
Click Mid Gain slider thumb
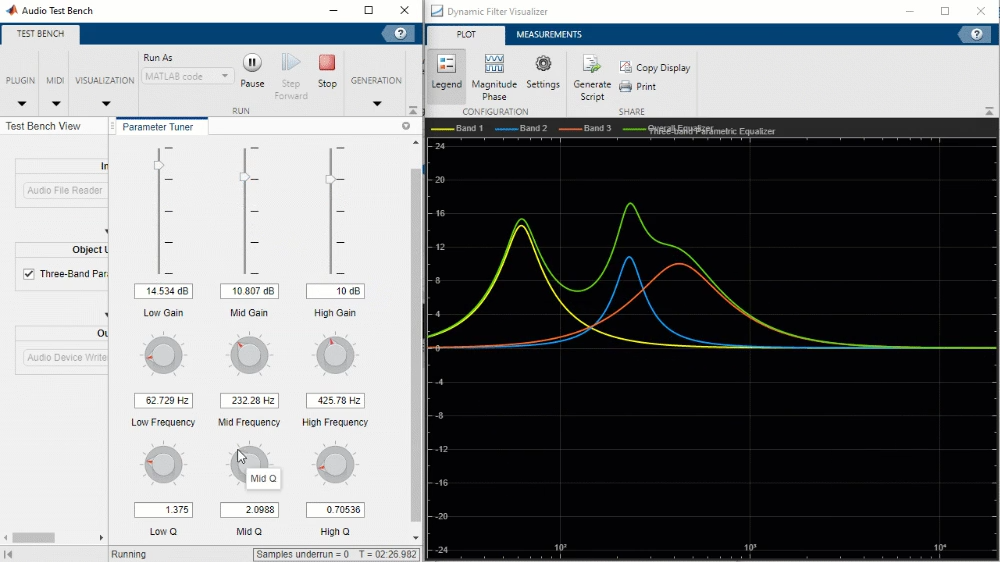pos(245,177)
